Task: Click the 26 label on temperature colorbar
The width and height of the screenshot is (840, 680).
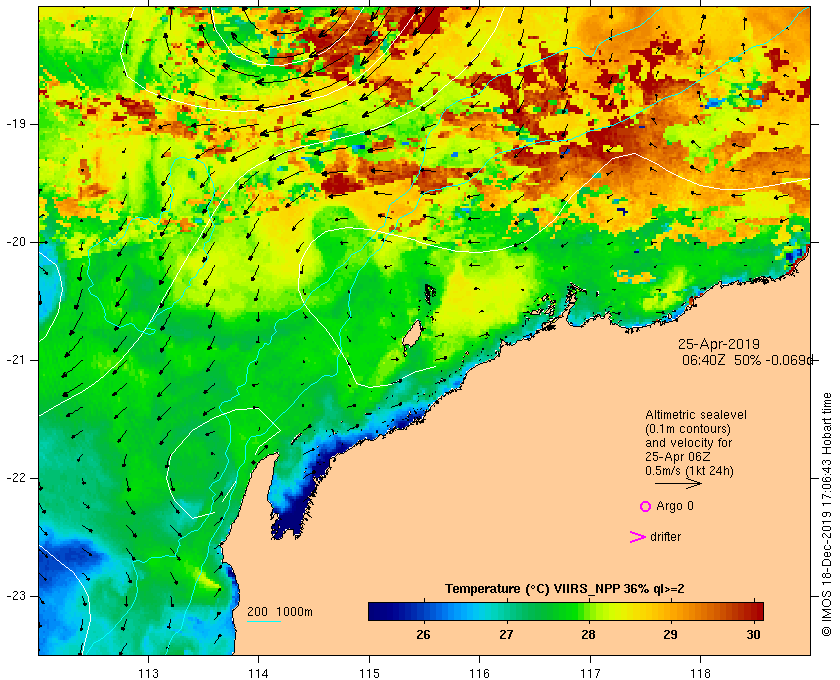Action: [423, 635]
